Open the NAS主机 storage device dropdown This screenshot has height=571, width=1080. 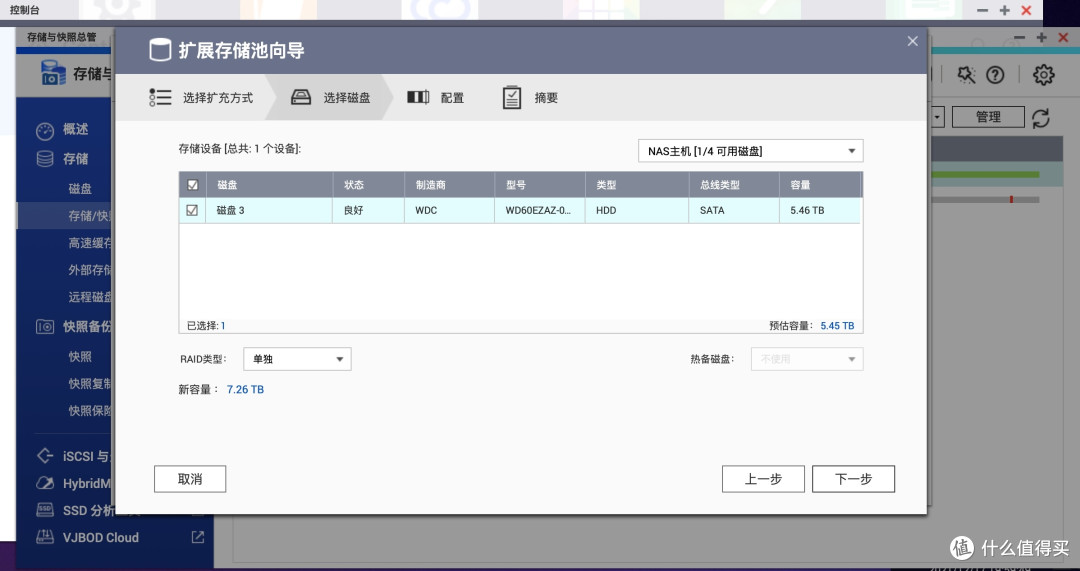[750, 151]
